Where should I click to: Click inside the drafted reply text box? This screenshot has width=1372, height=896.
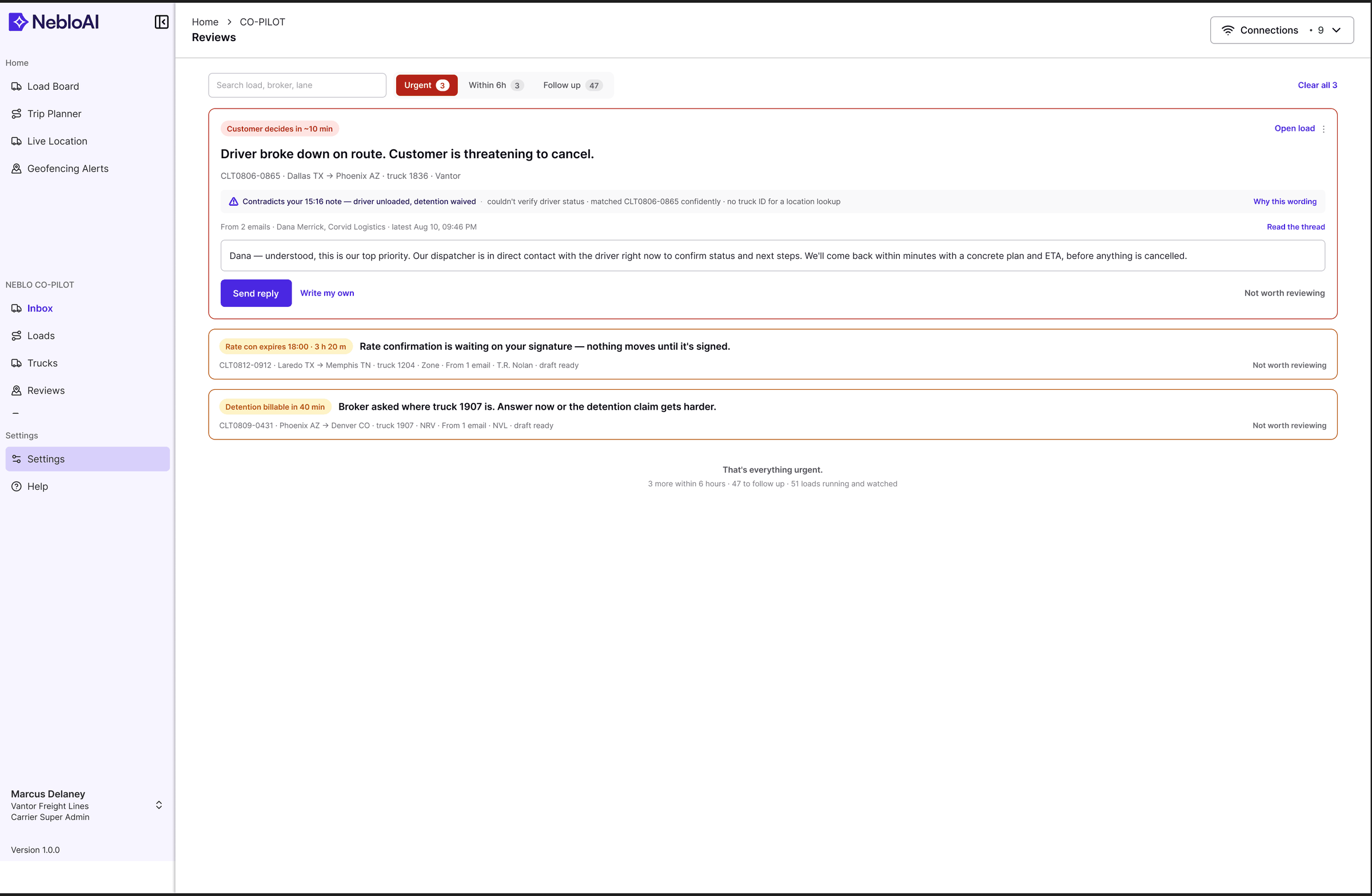click(772, 256)
